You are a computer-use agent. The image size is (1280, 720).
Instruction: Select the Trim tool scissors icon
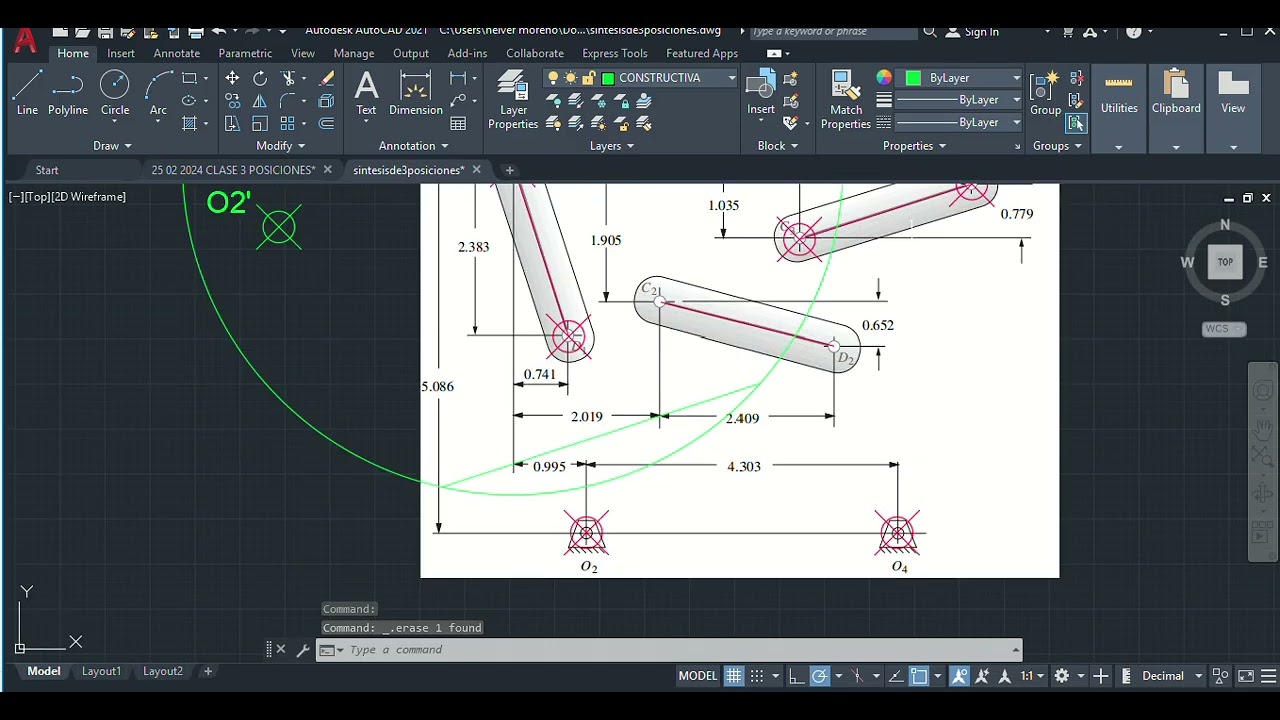(x=289, y=78)
